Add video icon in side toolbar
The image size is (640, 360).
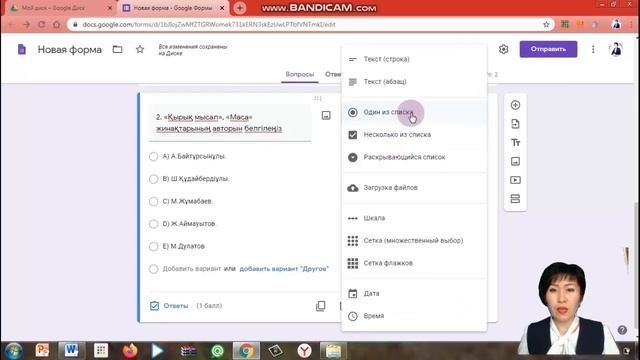click(x=515, y=180)
